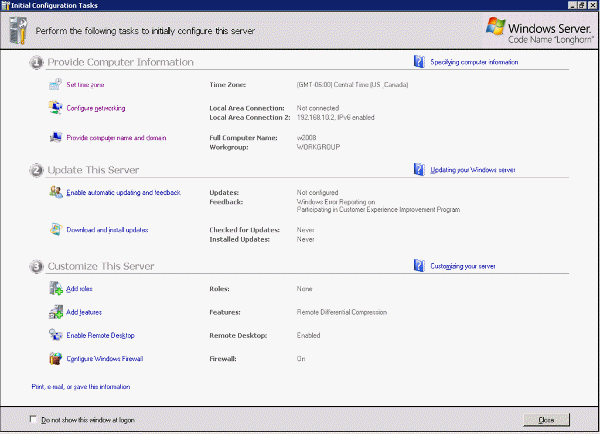600x435 pixels.
Task: Open the Add roles link
Action: [79, 289]
